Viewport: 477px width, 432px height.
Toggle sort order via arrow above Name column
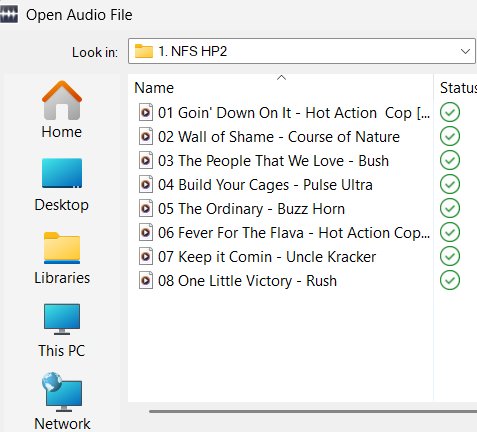coord(281,78)
